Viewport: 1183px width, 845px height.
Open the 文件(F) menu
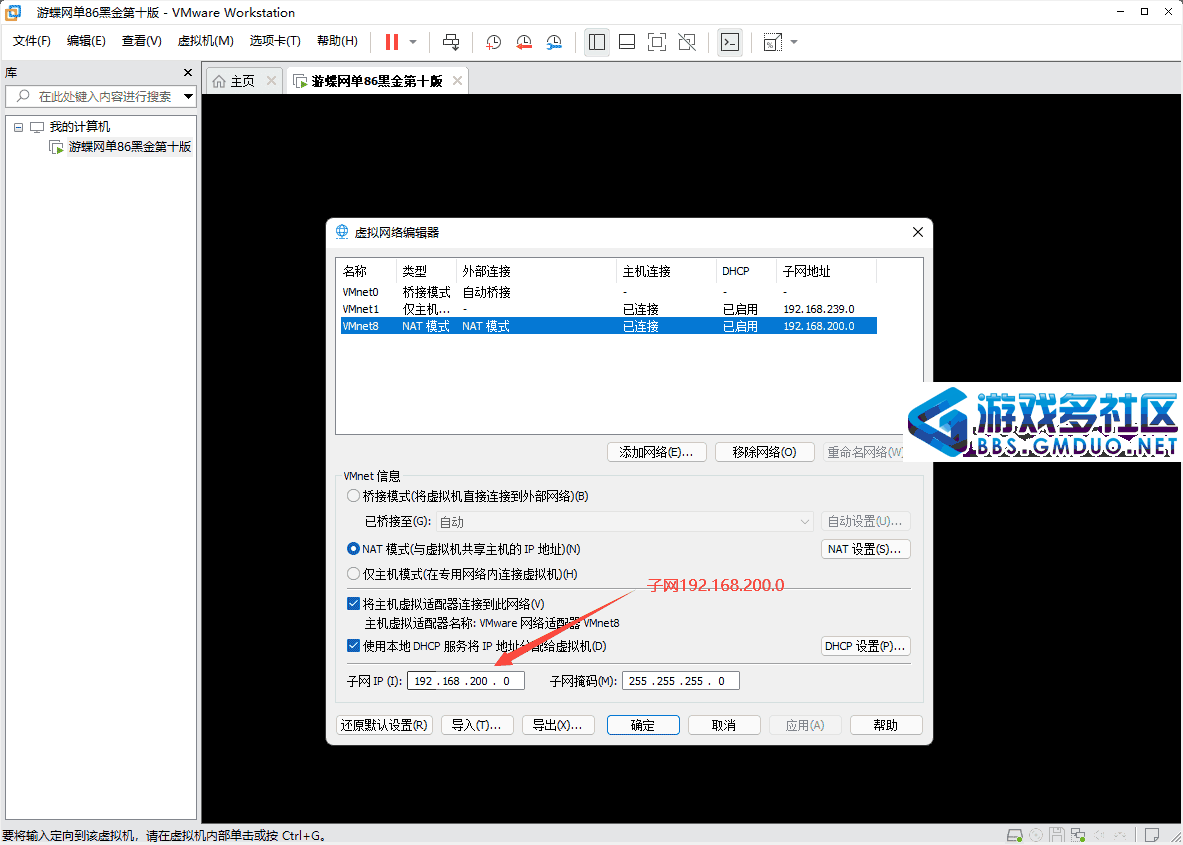click(x=32, y=41)
